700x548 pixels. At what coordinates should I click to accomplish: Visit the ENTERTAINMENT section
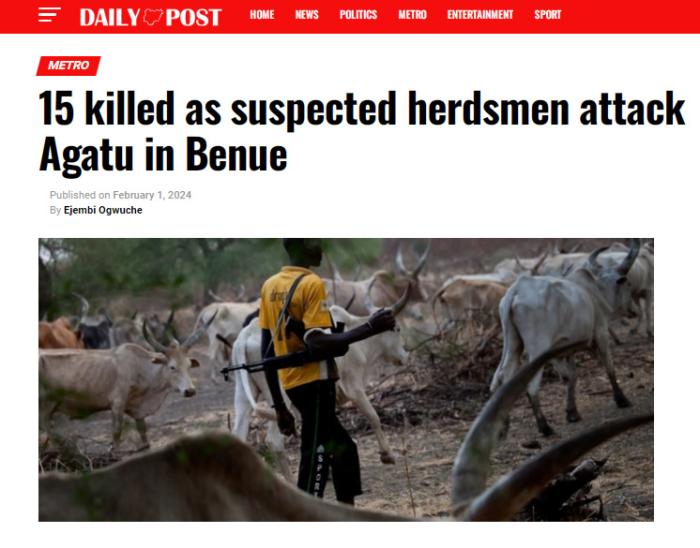[x=480, y=15]
